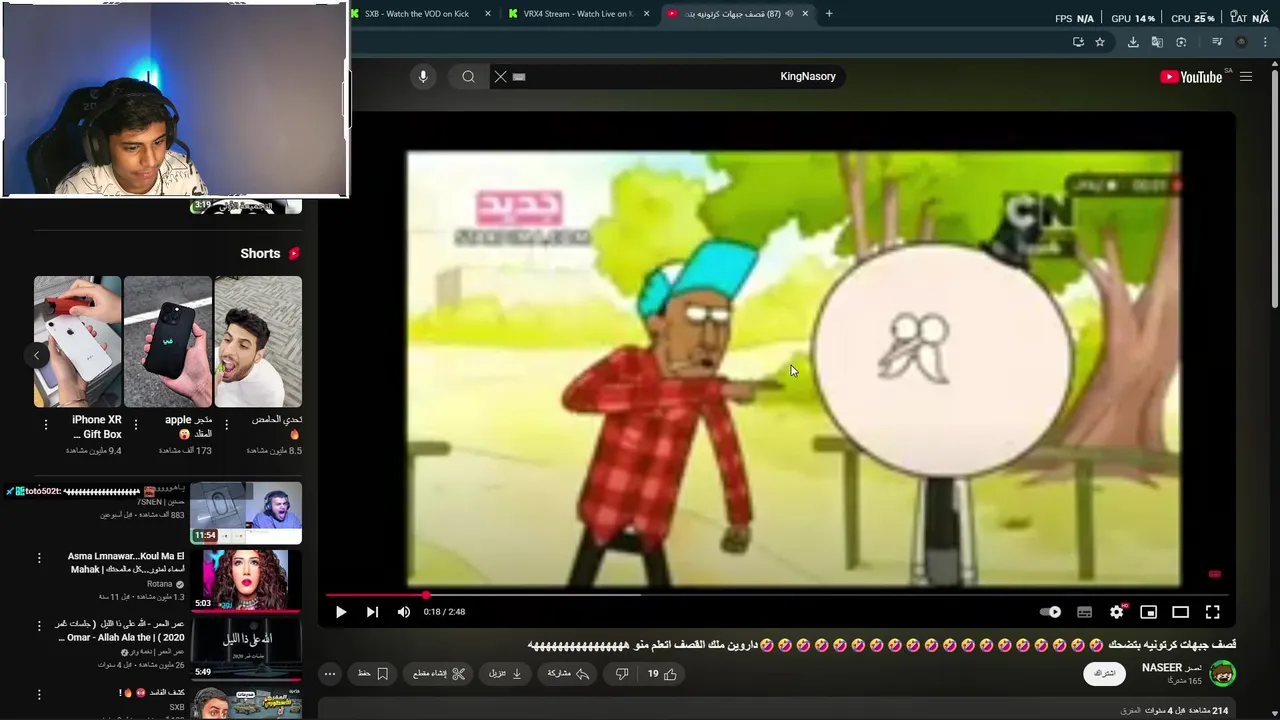Close the SXB Kick tab
This screenshot has width=1280, height=720.
pos(488,14)
